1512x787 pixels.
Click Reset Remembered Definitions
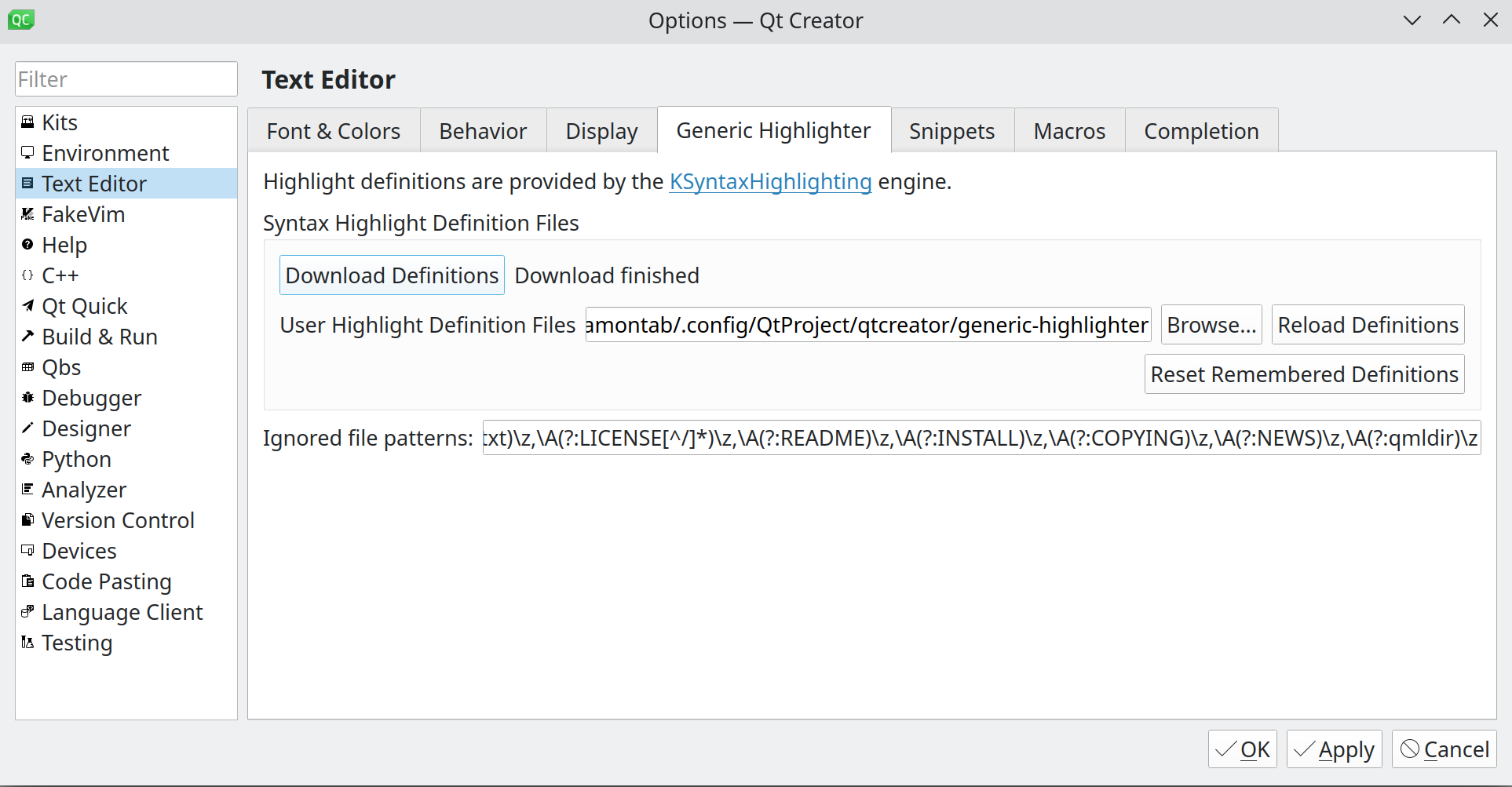pos(1304,373)
